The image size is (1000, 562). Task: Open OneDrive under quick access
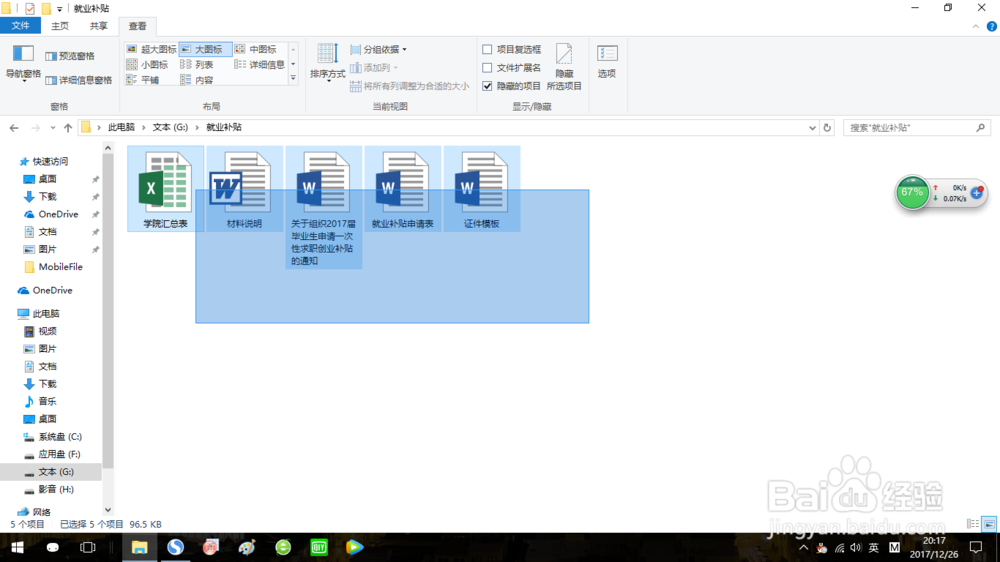coord(58,214)
